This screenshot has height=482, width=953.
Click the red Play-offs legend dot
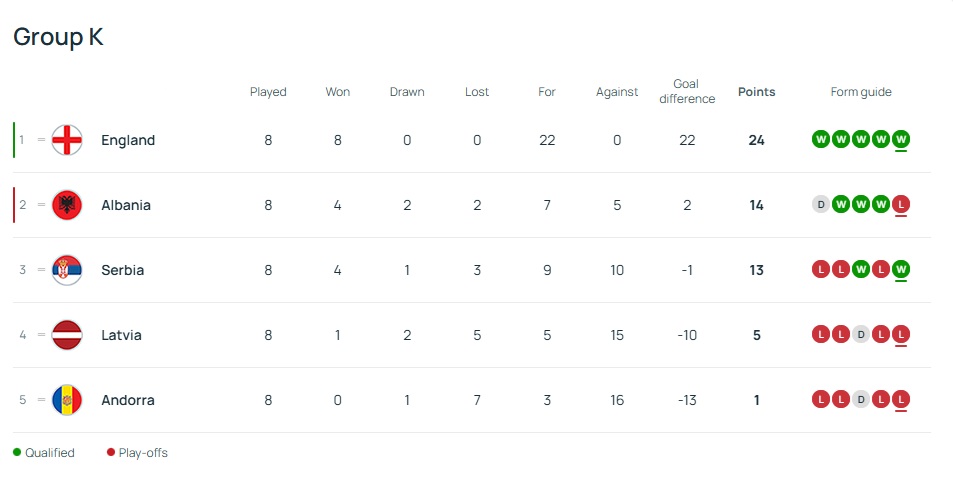(x=111, y=452)
